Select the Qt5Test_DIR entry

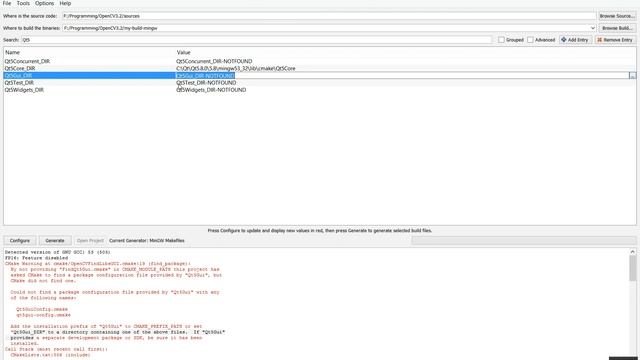point(19,83)
